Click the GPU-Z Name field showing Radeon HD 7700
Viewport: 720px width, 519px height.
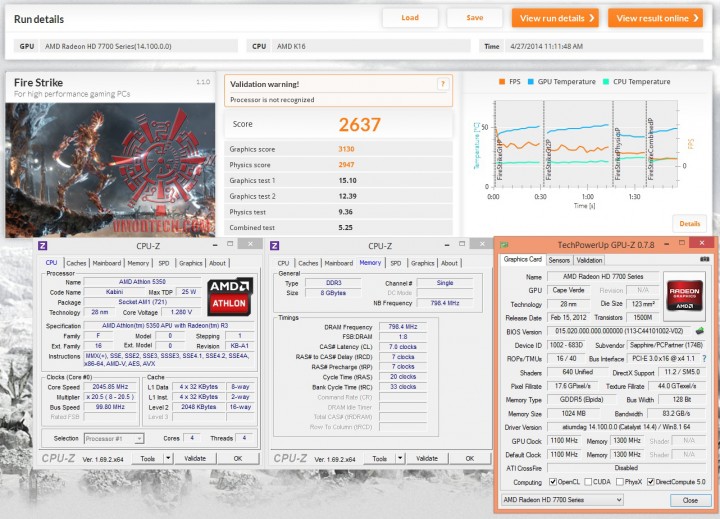point(602,276)
